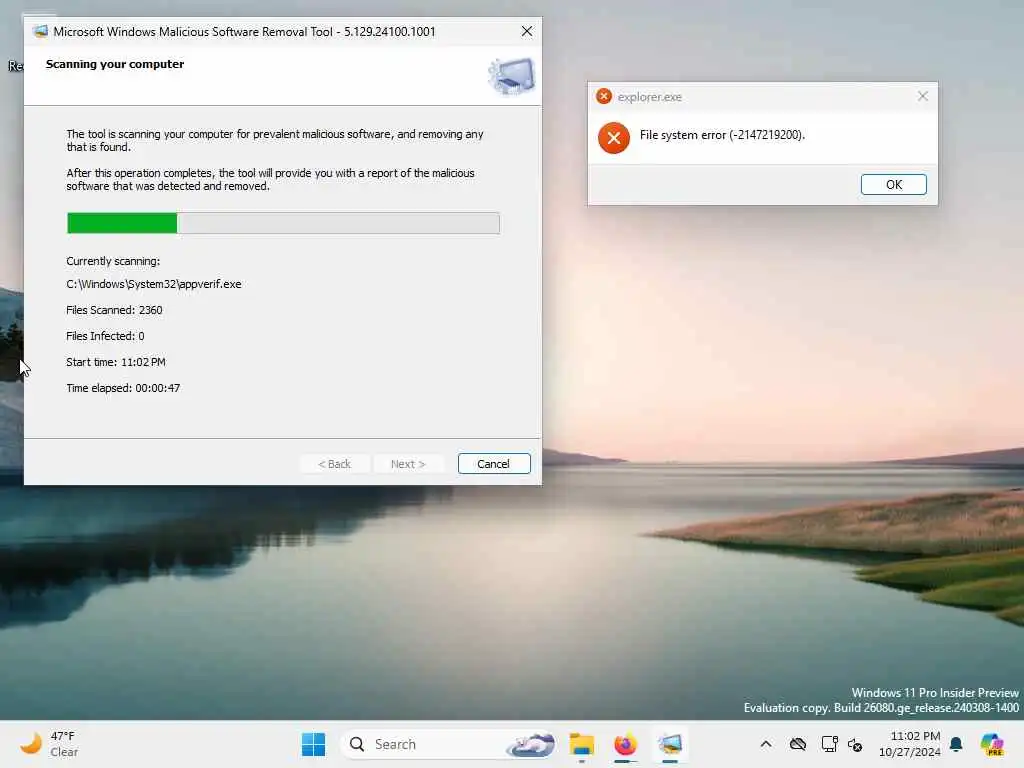Close the Malicious Software Removal Tool window
The height and width of the screenshot is (768, 1024).
(526, 31)
